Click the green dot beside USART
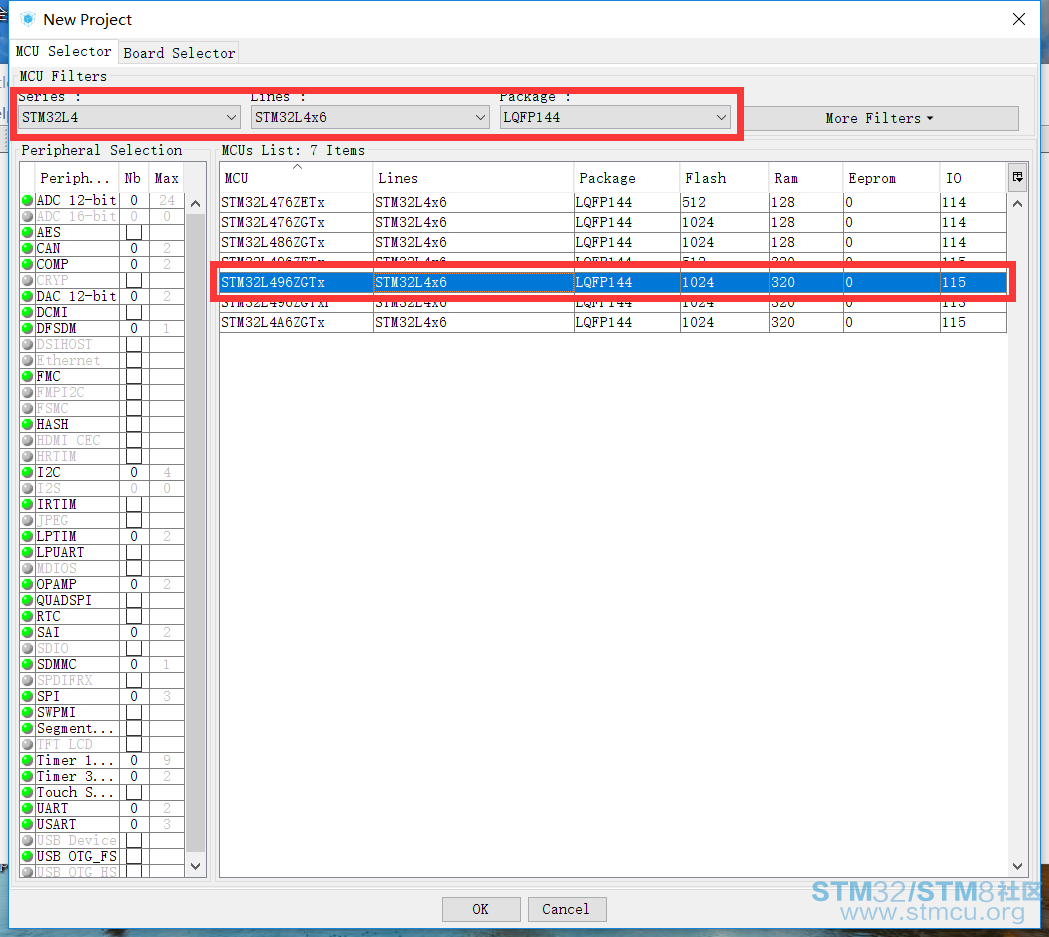Screen dimensions: 1049x937 click(27, 824)
